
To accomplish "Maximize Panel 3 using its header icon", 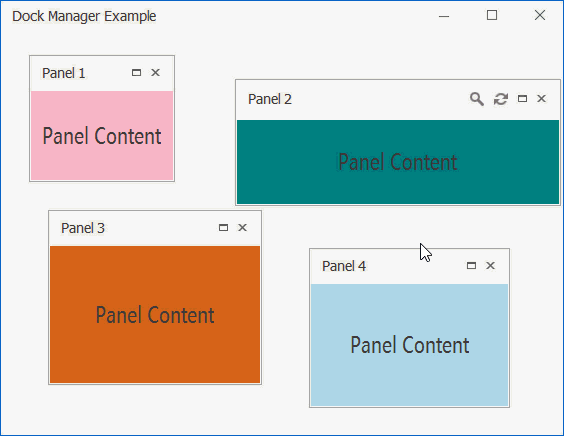I will pos(223,228).
